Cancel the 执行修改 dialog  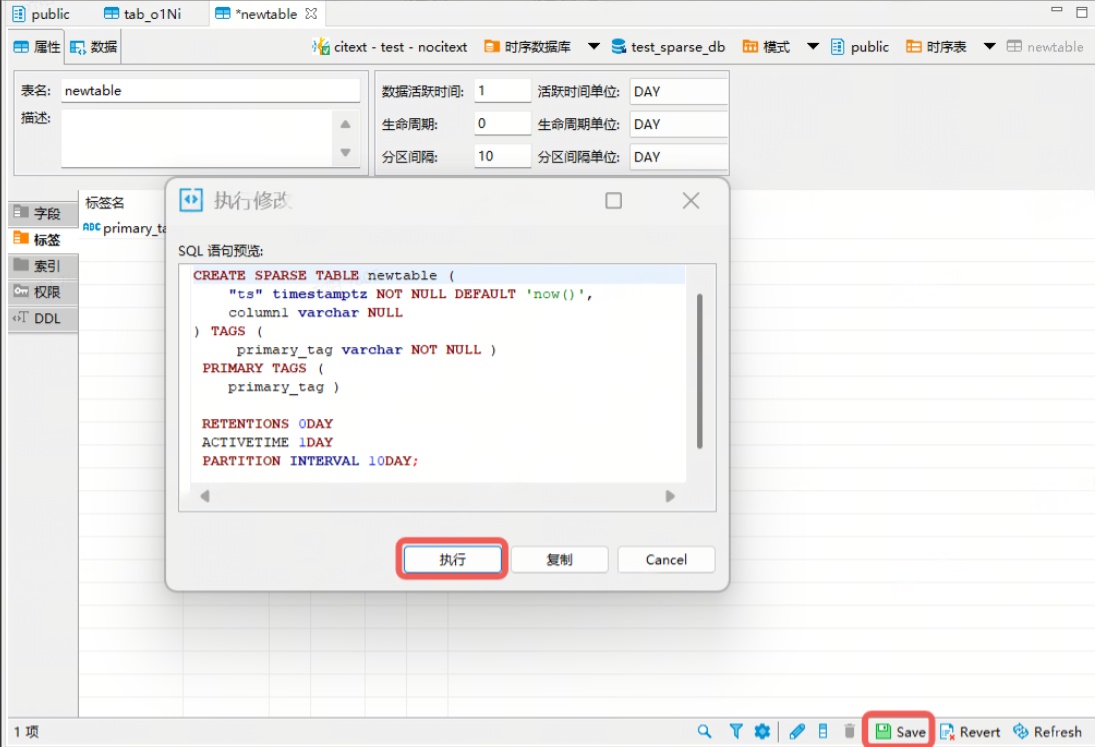pos(666,559)
